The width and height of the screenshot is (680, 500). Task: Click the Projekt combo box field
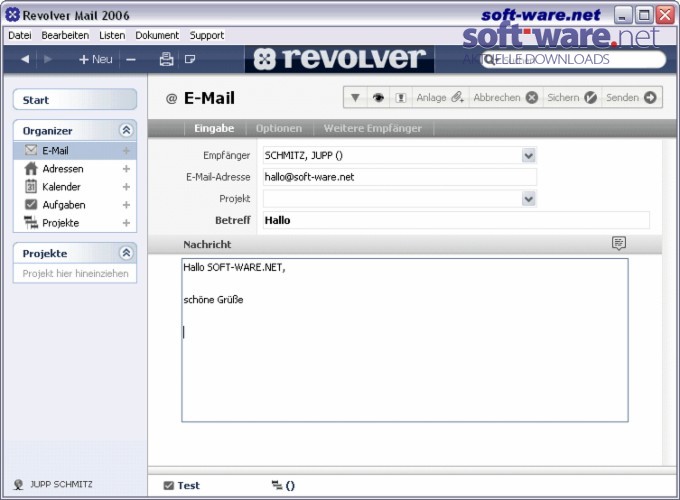[399, 199]
